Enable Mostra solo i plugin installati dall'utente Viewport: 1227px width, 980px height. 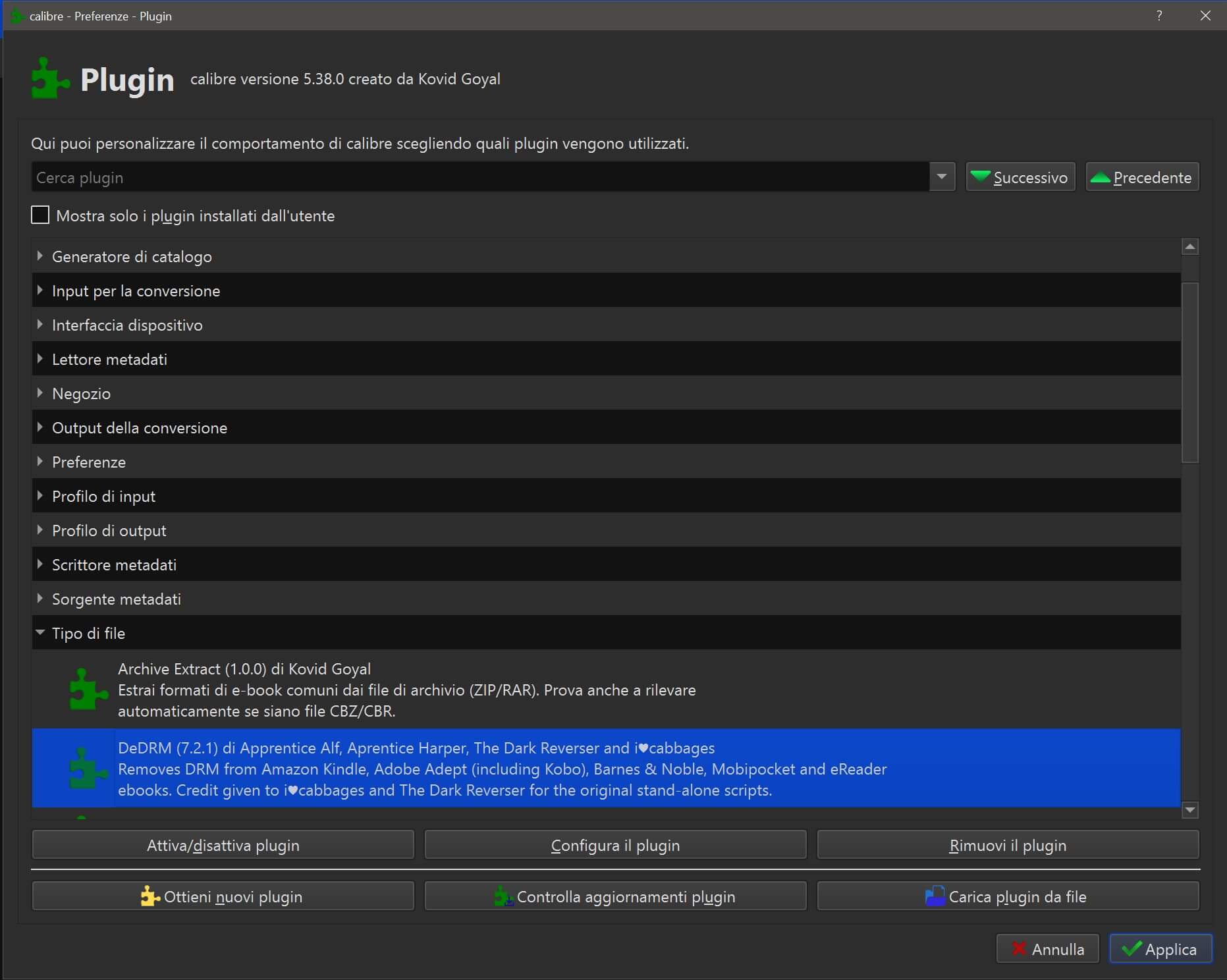coord(41,215)
